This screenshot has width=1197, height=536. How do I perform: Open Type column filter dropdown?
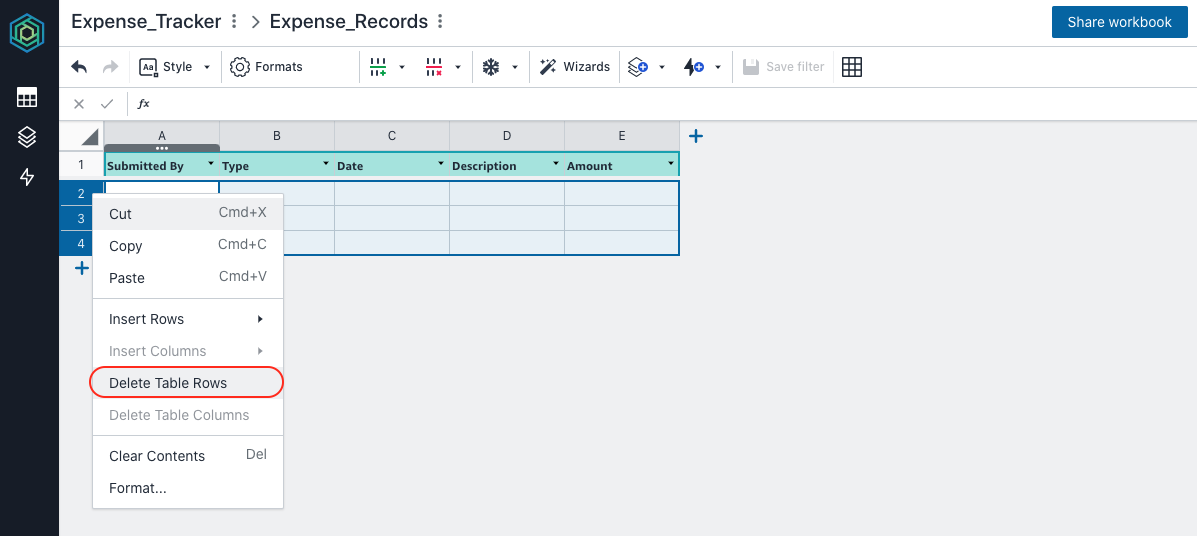pyautogui.click(x=326, y=164)
